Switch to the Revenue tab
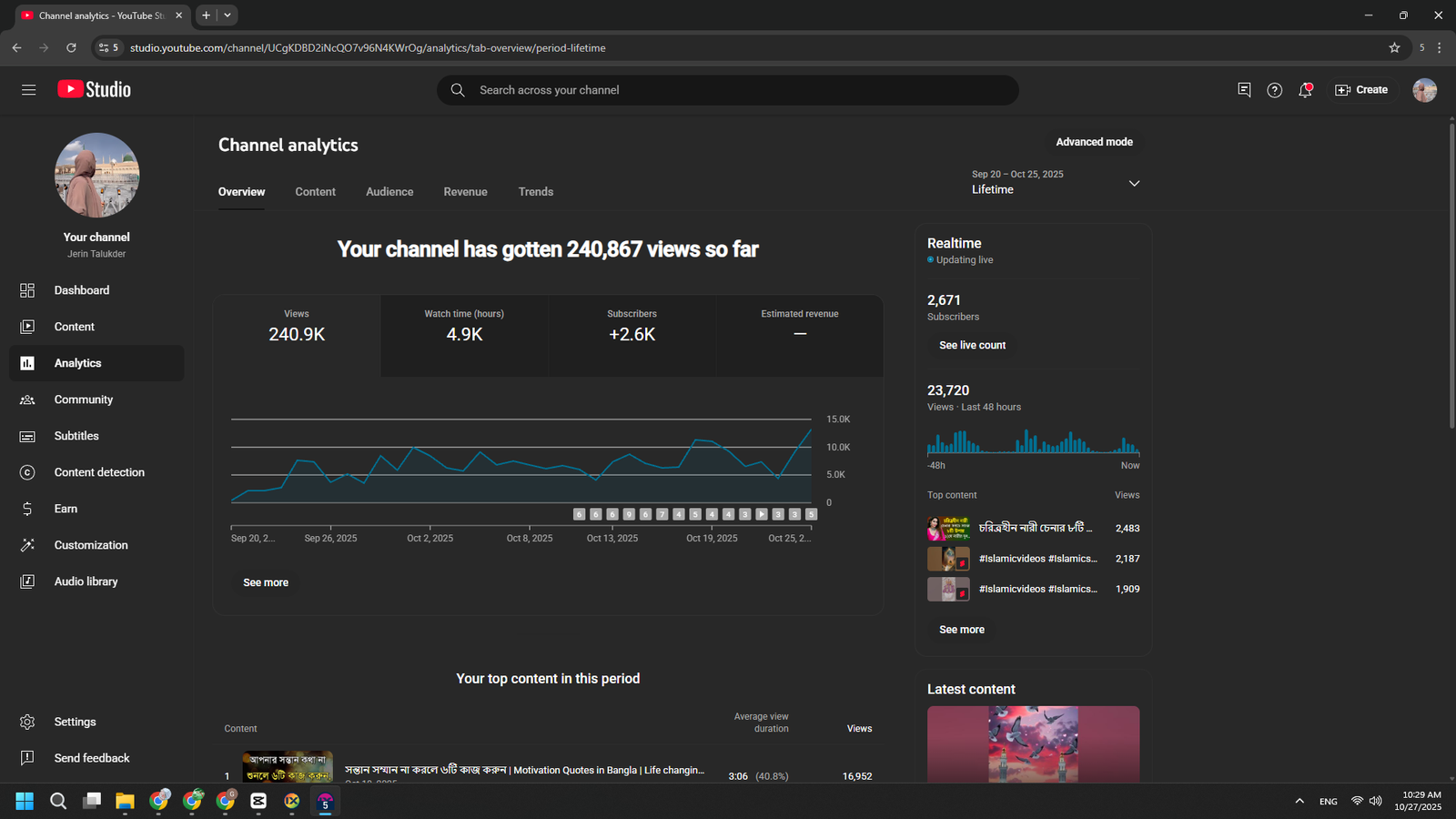1456x819 pixels. coord(465,192)
